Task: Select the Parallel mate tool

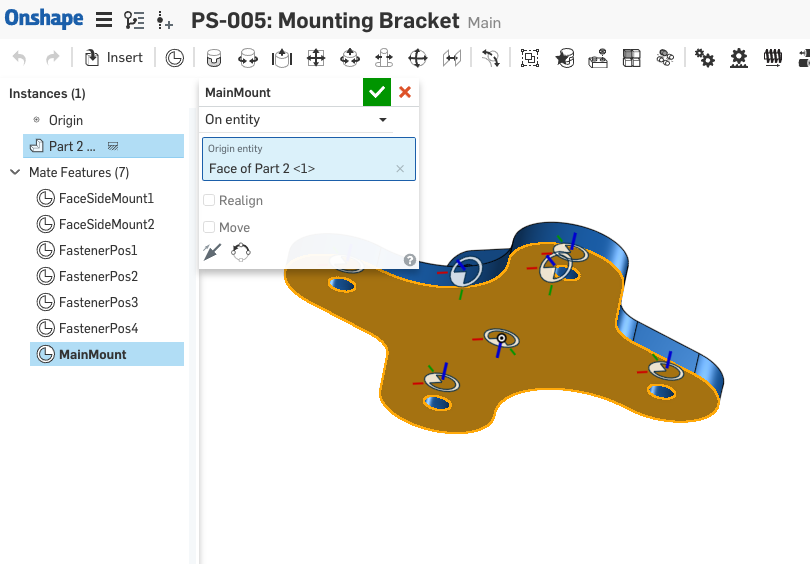Action: pos(451,57)
